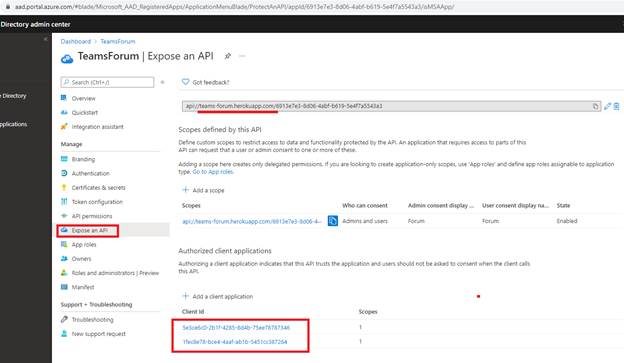
Task: Open the Authentication menu item
Action: click(90, 174)
